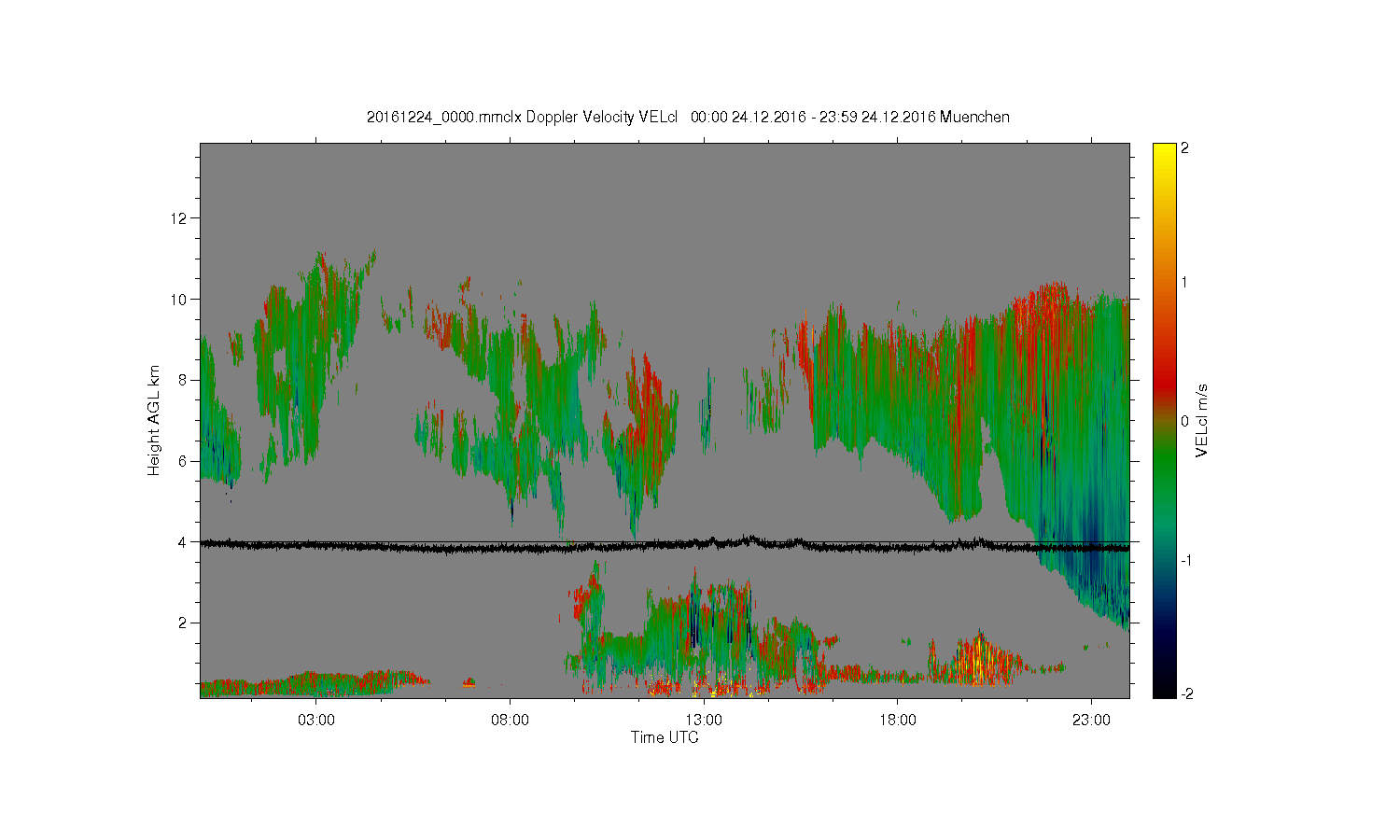
Task: Click the height tick label 12
Action: (x=179, y=218)
